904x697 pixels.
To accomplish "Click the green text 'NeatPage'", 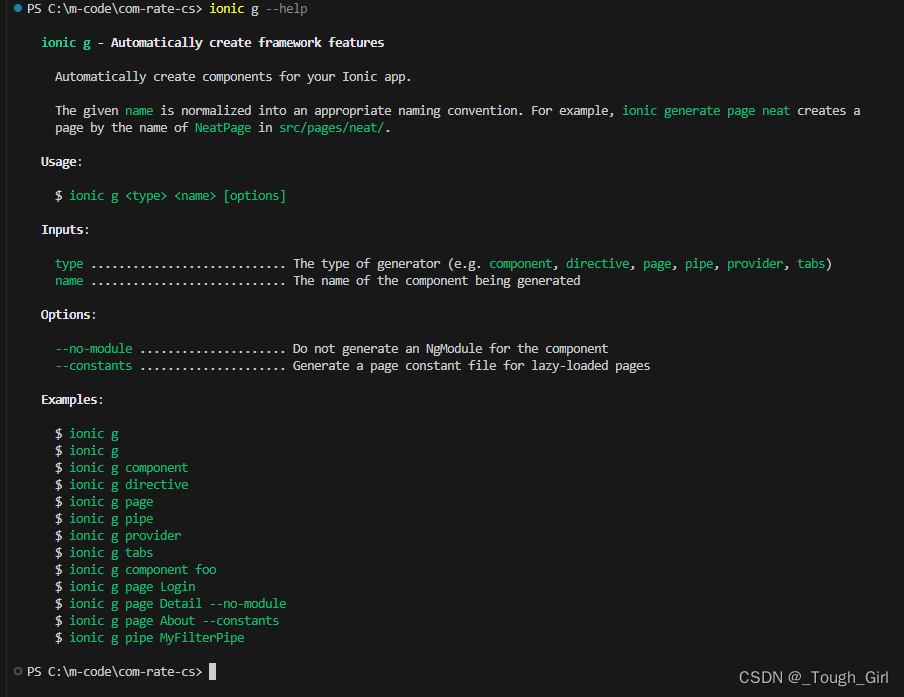I will point(223,128).
